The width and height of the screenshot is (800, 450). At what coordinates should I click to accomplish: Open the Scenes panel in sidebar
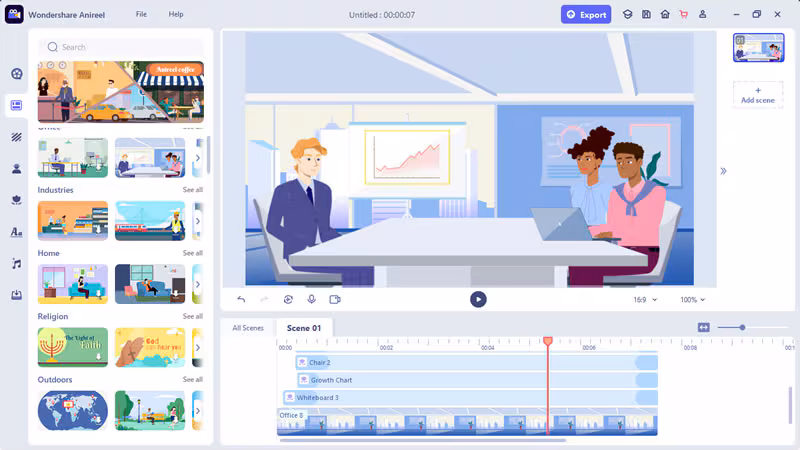[x=16, y=106]
